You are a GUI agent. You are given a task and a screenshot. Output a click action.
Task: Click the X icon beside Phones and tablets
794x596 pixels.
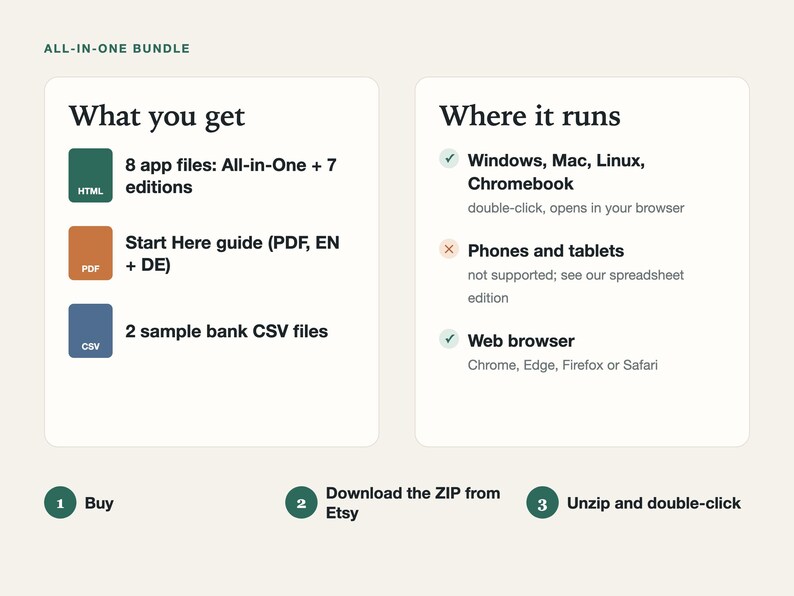[449, 249]
